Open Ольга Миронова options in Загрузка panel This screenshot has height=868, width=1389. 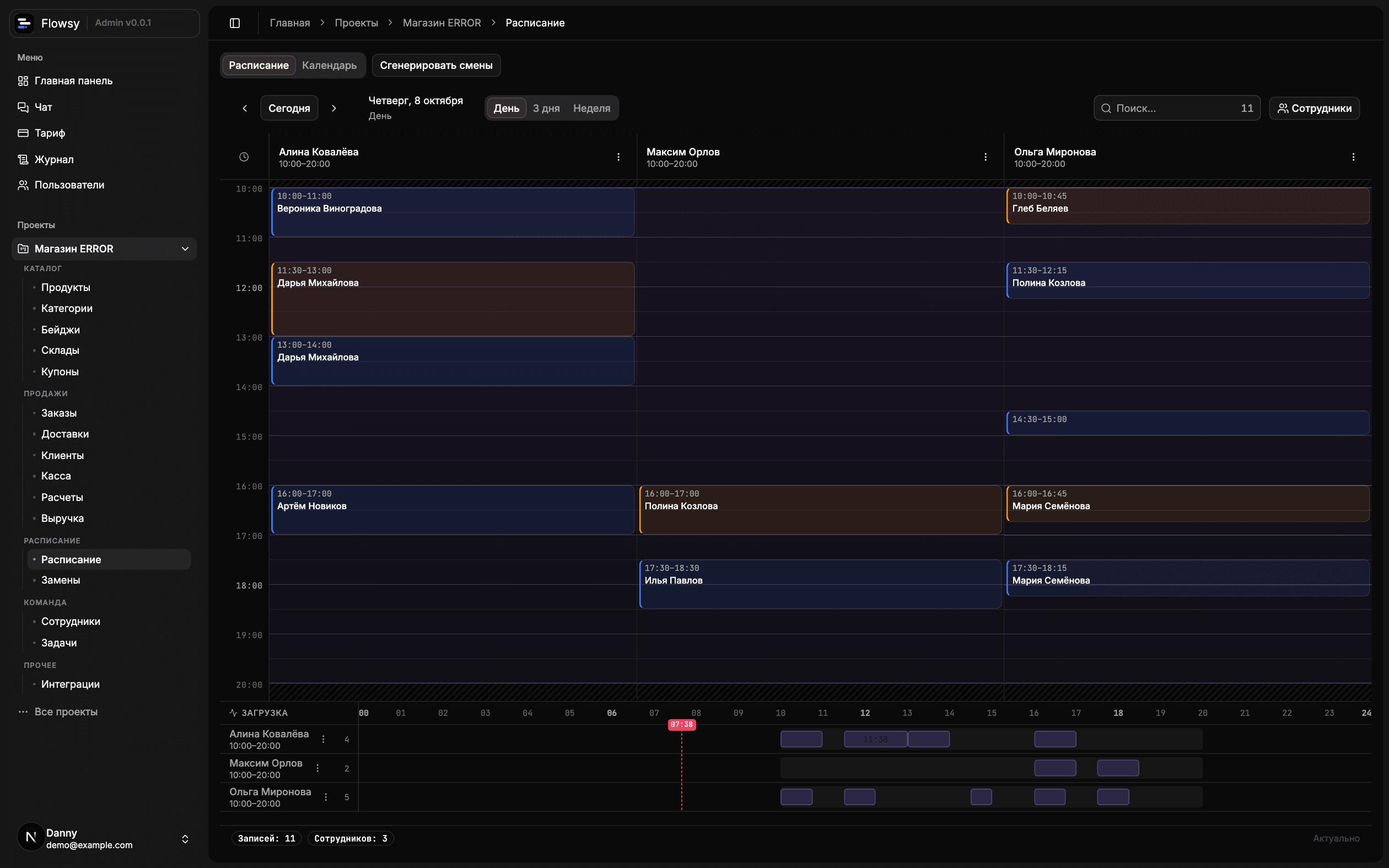(325, 797)
